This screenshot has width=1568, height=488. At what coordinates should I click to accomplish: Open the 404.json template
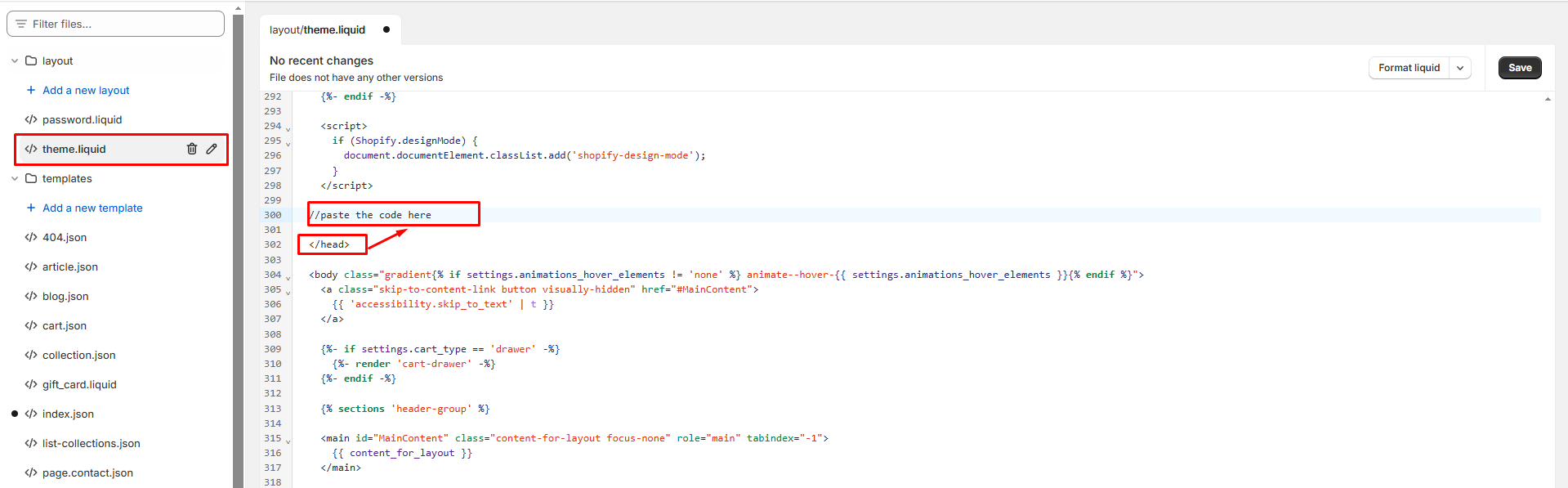(x=65, y=237)
